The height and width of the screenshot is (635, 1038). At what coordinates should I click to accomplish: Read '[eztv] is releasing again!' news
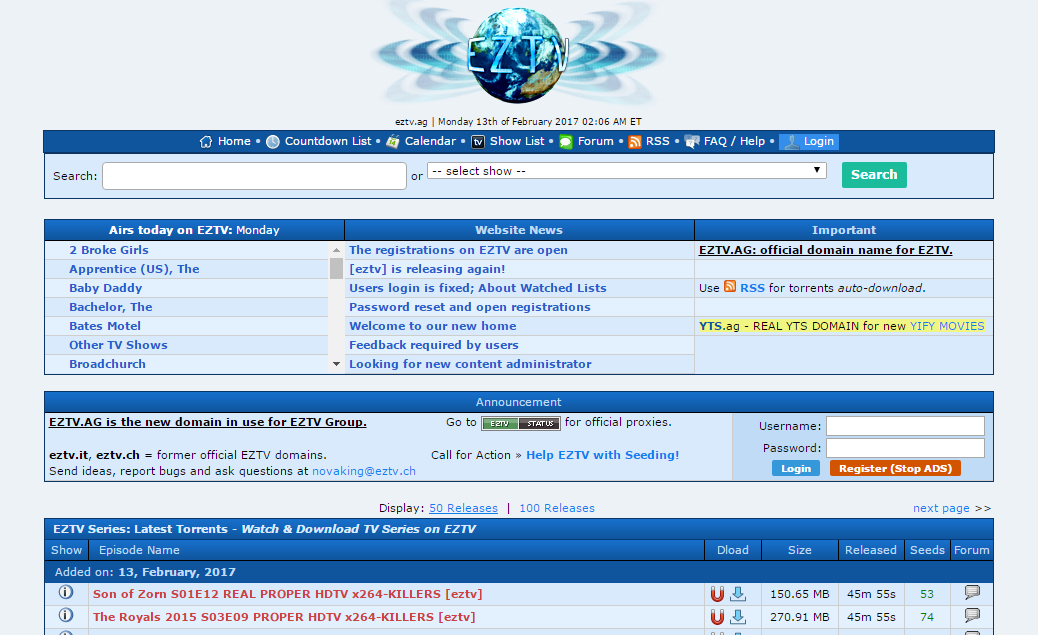tap(427, 269)
